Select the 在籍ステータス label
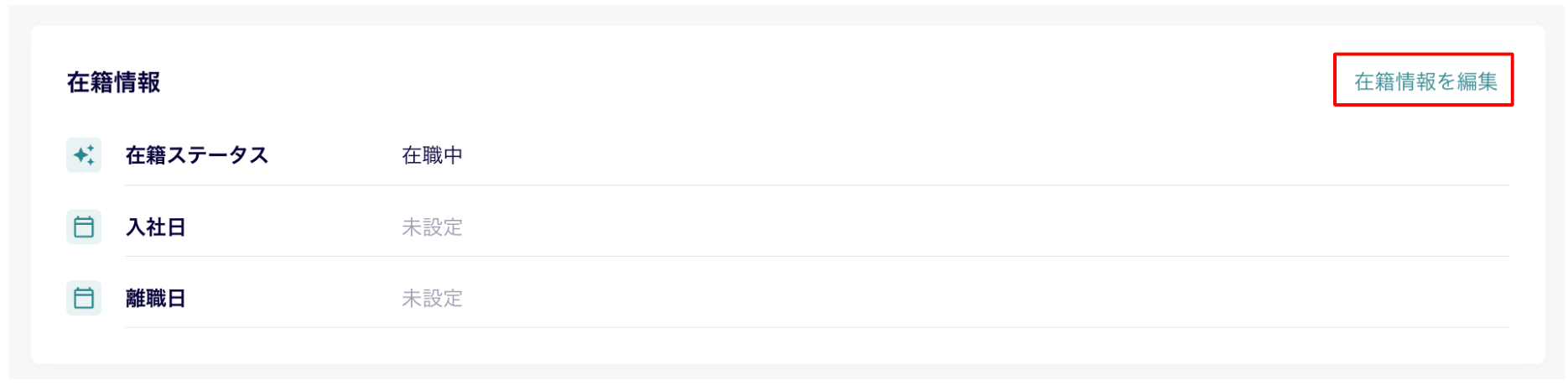The height and width of the screenshot is (386, 1568). pos(197,155)
